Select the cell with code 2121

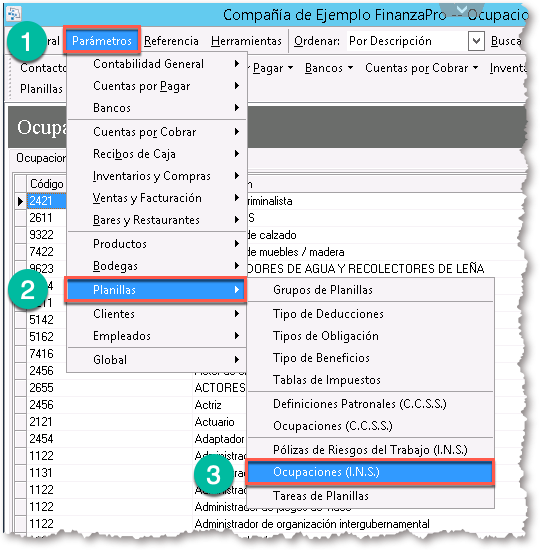click(109, 422)
